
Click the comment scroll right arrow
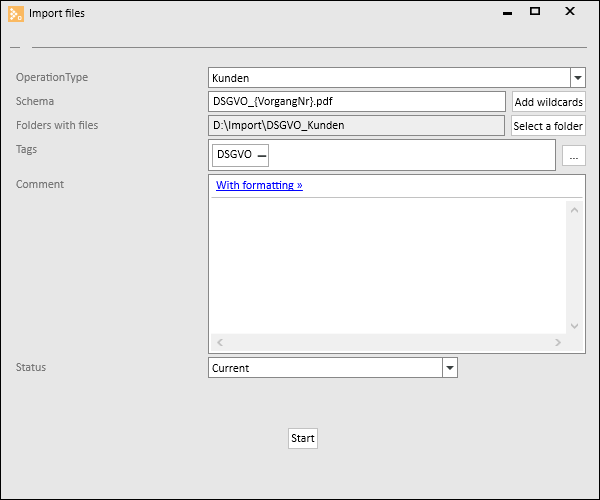[x=558, y=342]
